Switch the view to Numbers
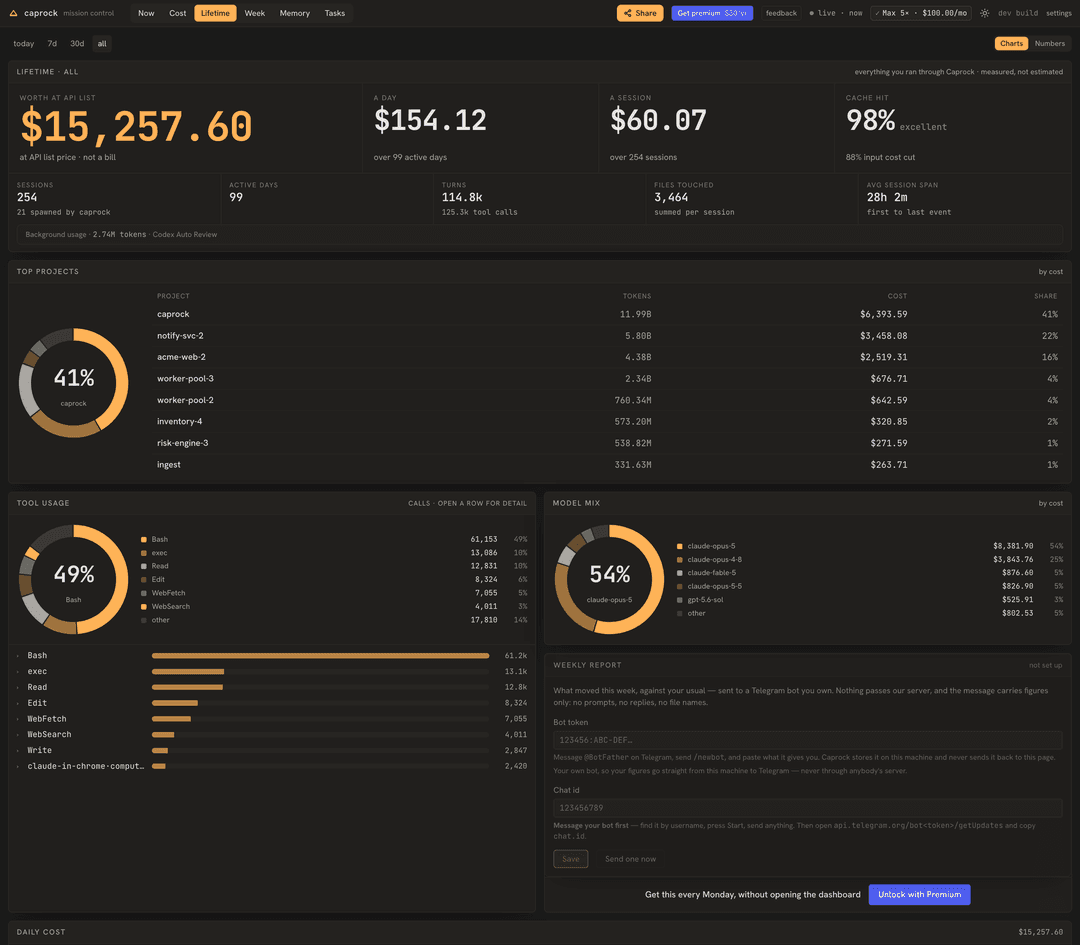Image resolution: width=1080 pixels, height=945 pixels. pos(1050,43)
